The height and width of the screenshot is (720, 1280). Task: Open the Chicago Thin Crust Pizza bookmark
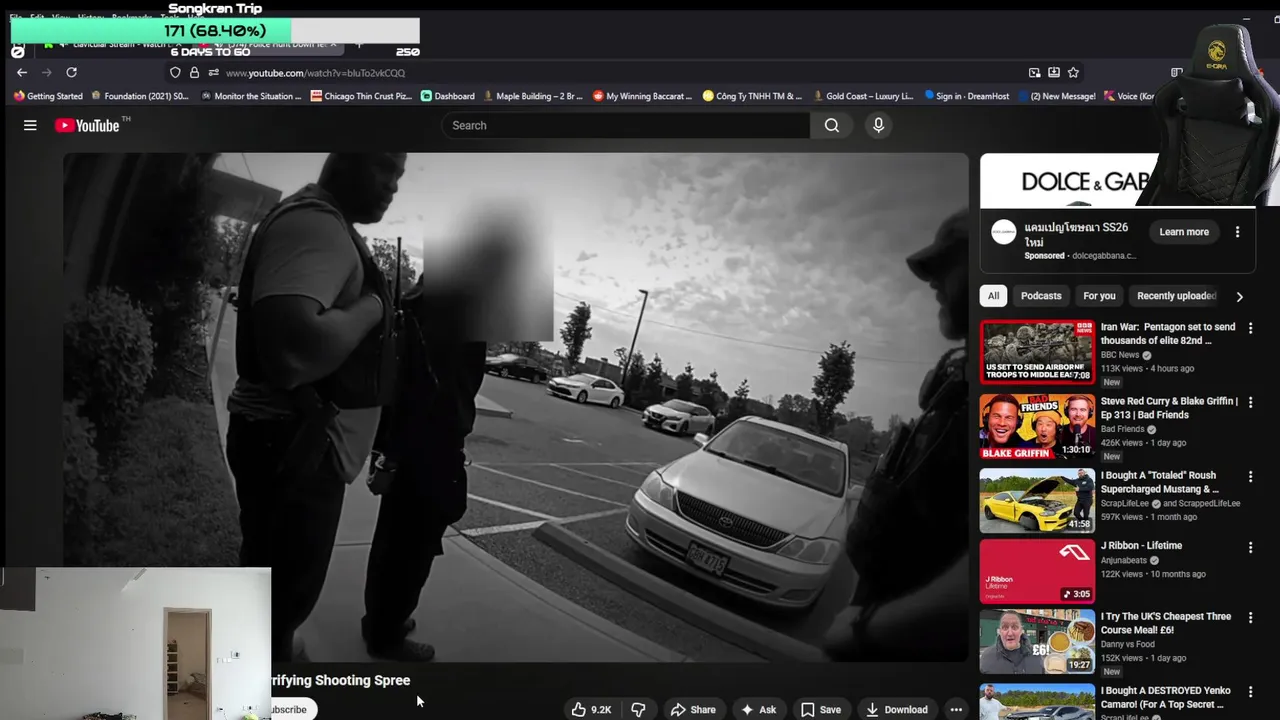click(361, 96)
